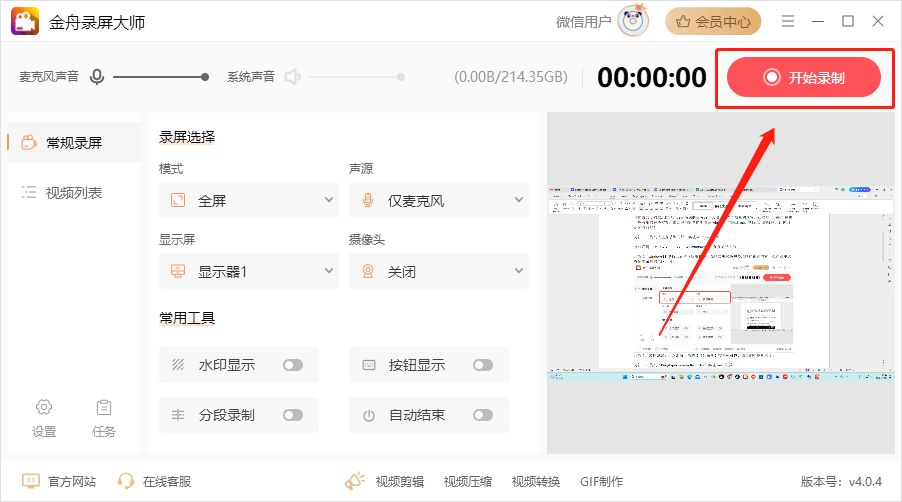Open the GIF制作 tool link
902x502 pixels.
click(x=601, y=481)
